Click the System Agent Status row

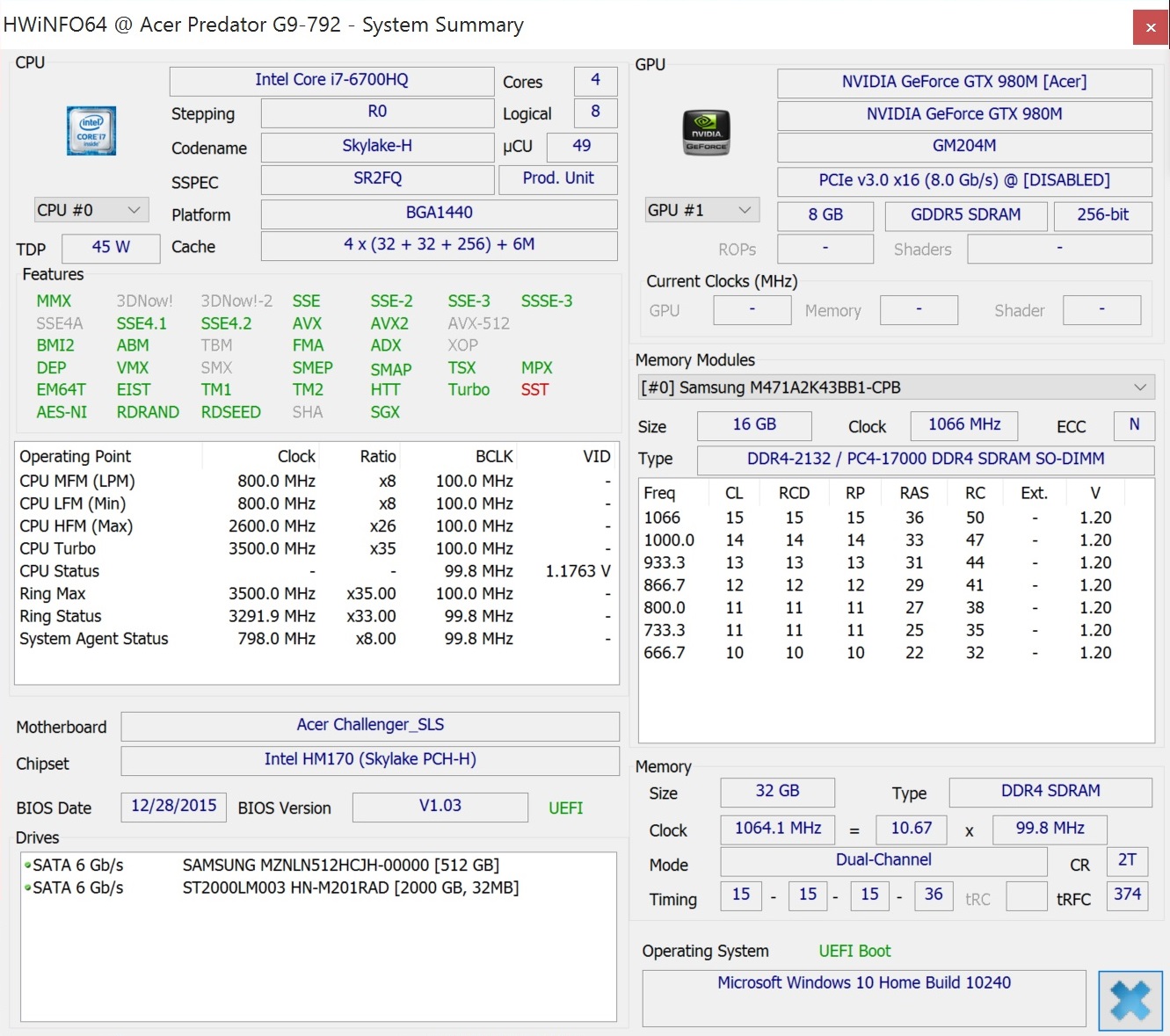316,639
